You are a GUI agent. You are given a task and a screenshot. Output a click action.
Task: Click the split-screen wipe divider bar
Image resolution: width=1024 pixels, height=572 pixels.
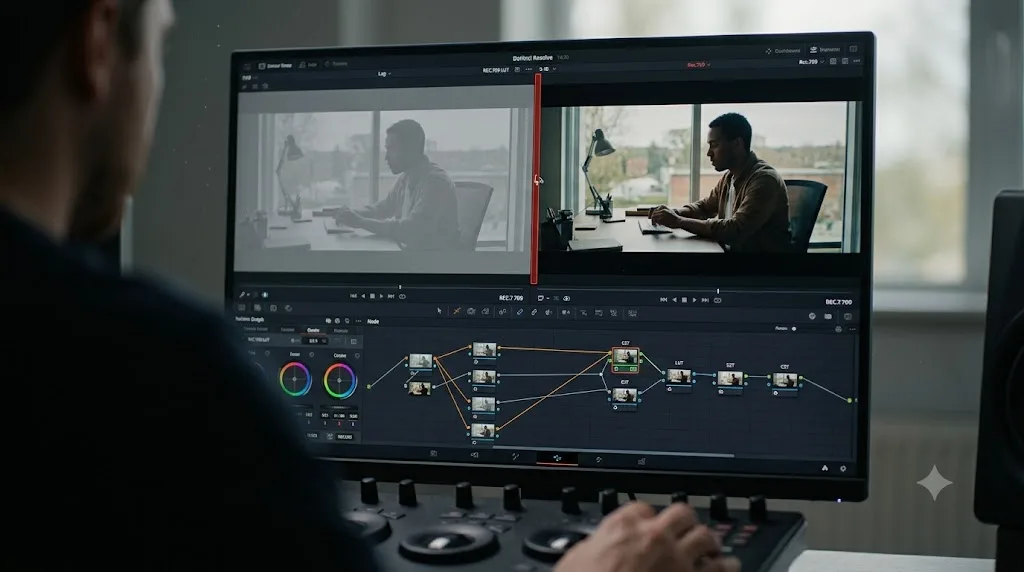click(x=535, y=179)
